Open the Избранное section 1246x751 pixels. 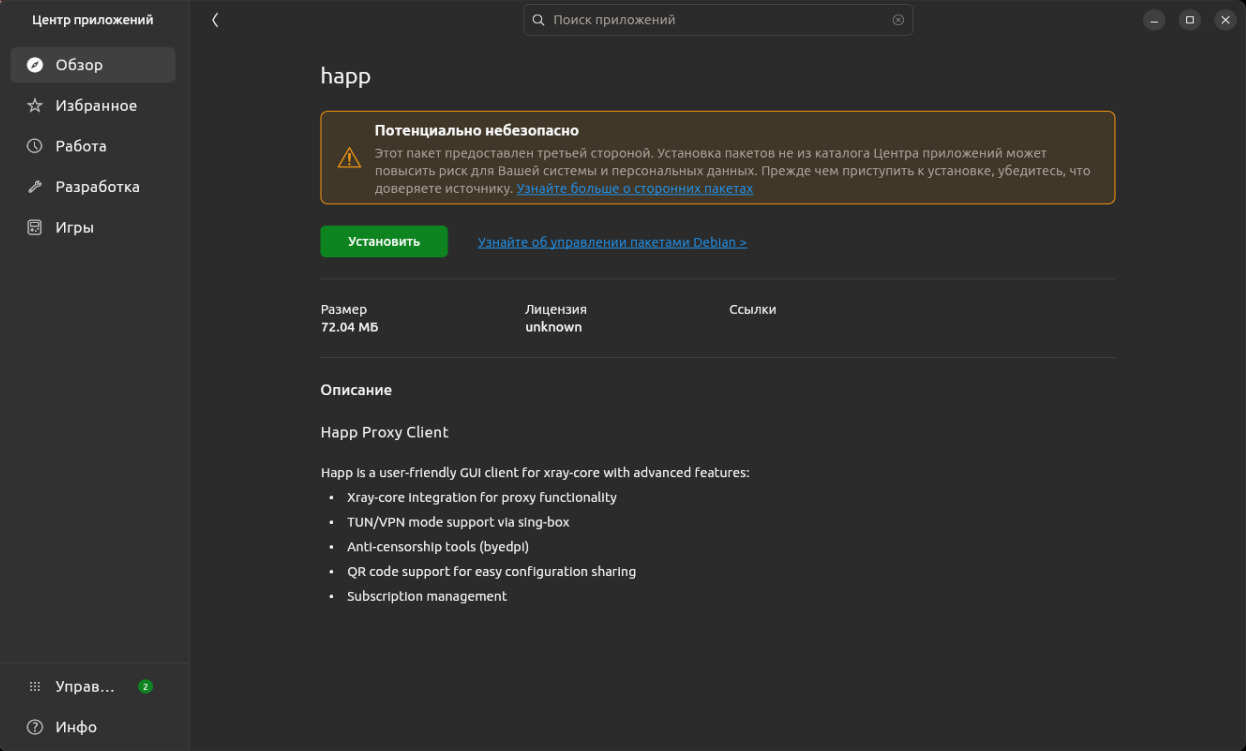point(93,105)
